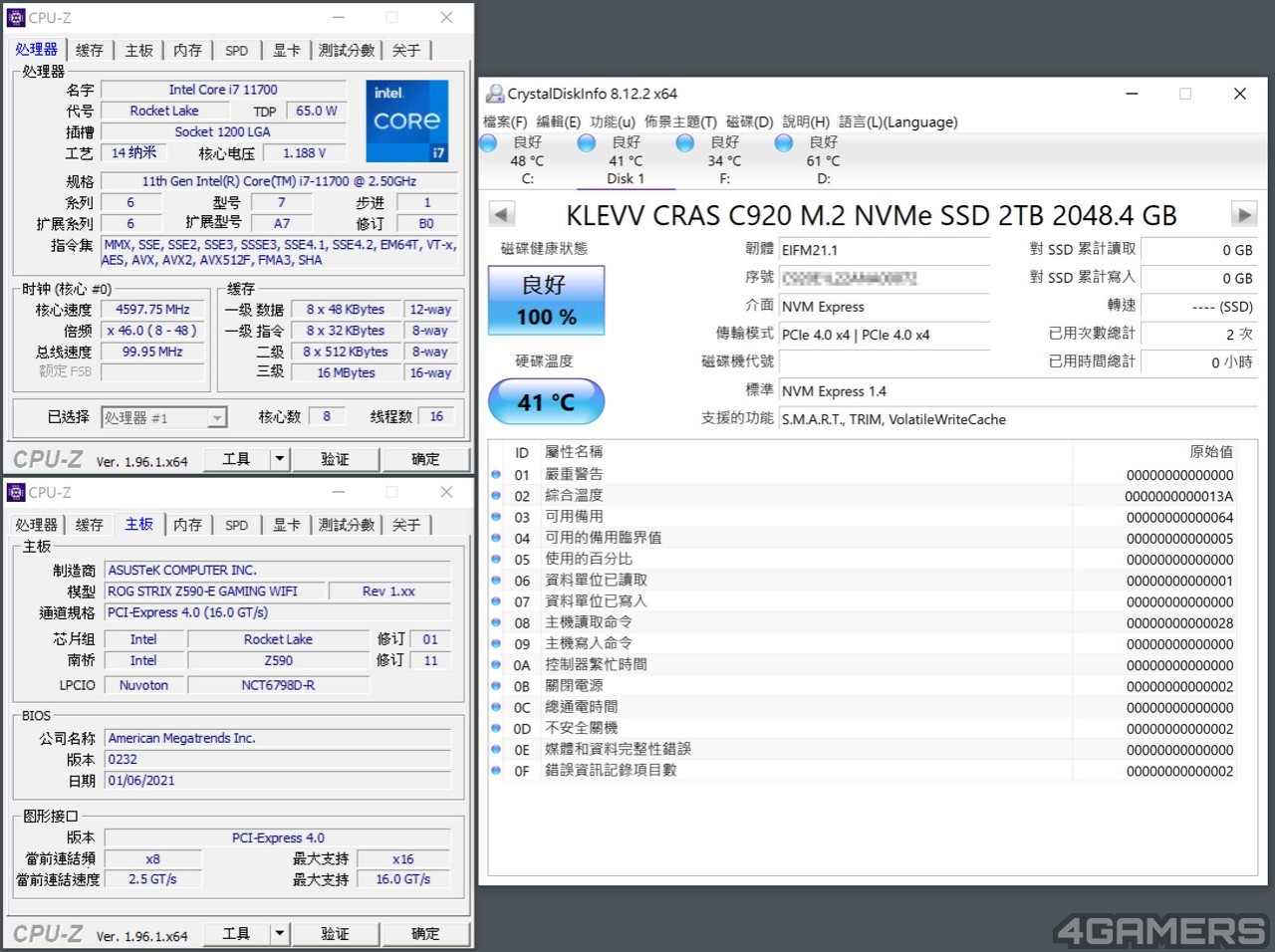Open the 佈景主題(T) menu
The width and height of the screenshot is (1275, 952).
(680, 121)
